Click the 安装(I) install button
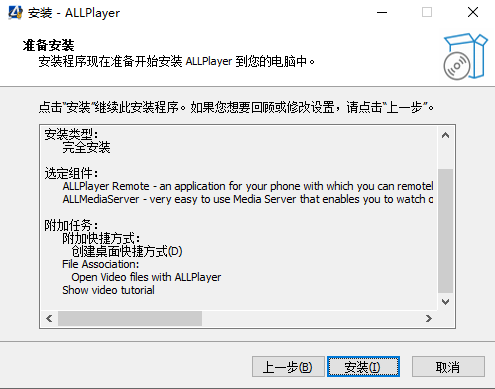The width and height of the screenshot is (495, 389). 363,367
